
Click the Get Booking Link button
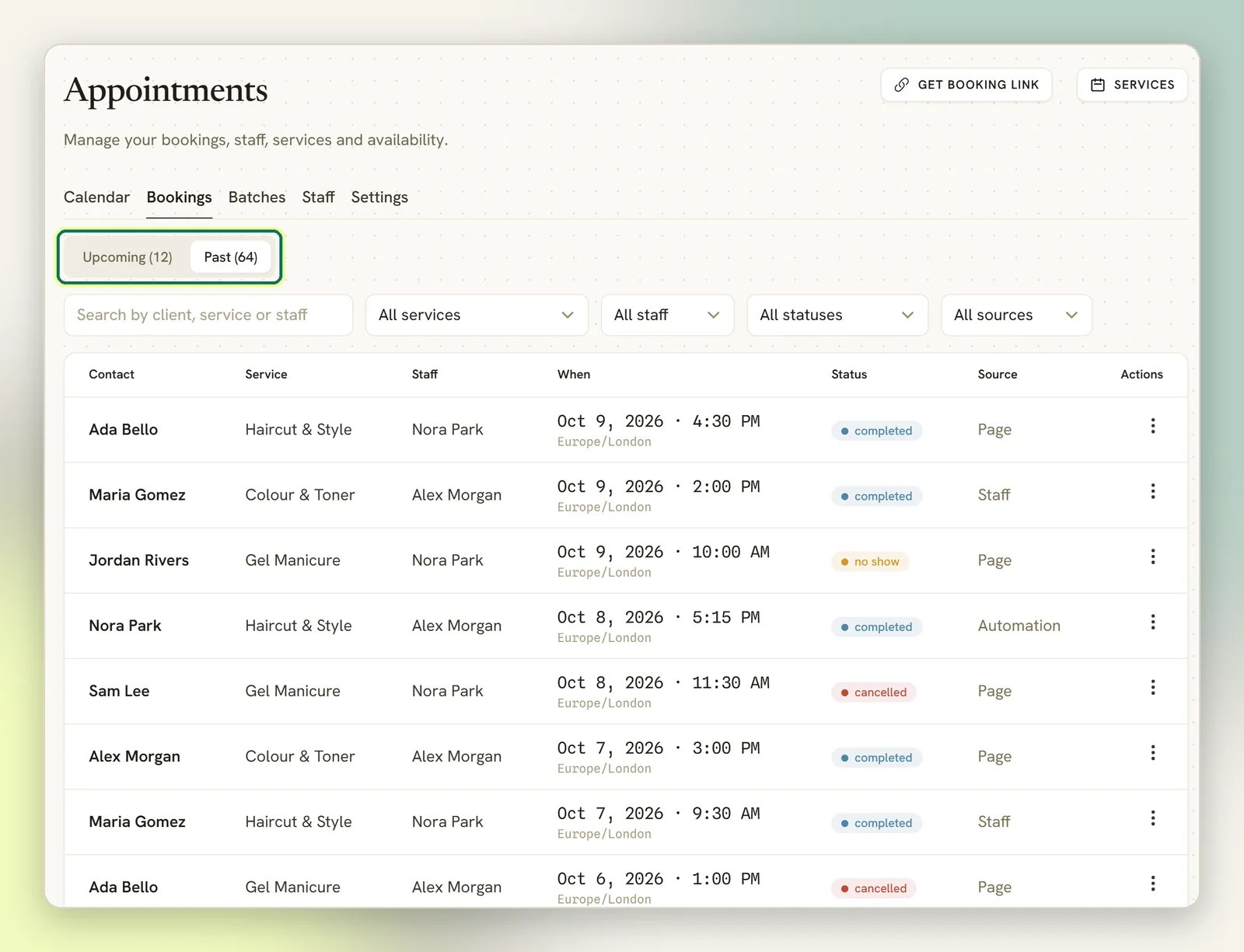[x=966, y=85]
